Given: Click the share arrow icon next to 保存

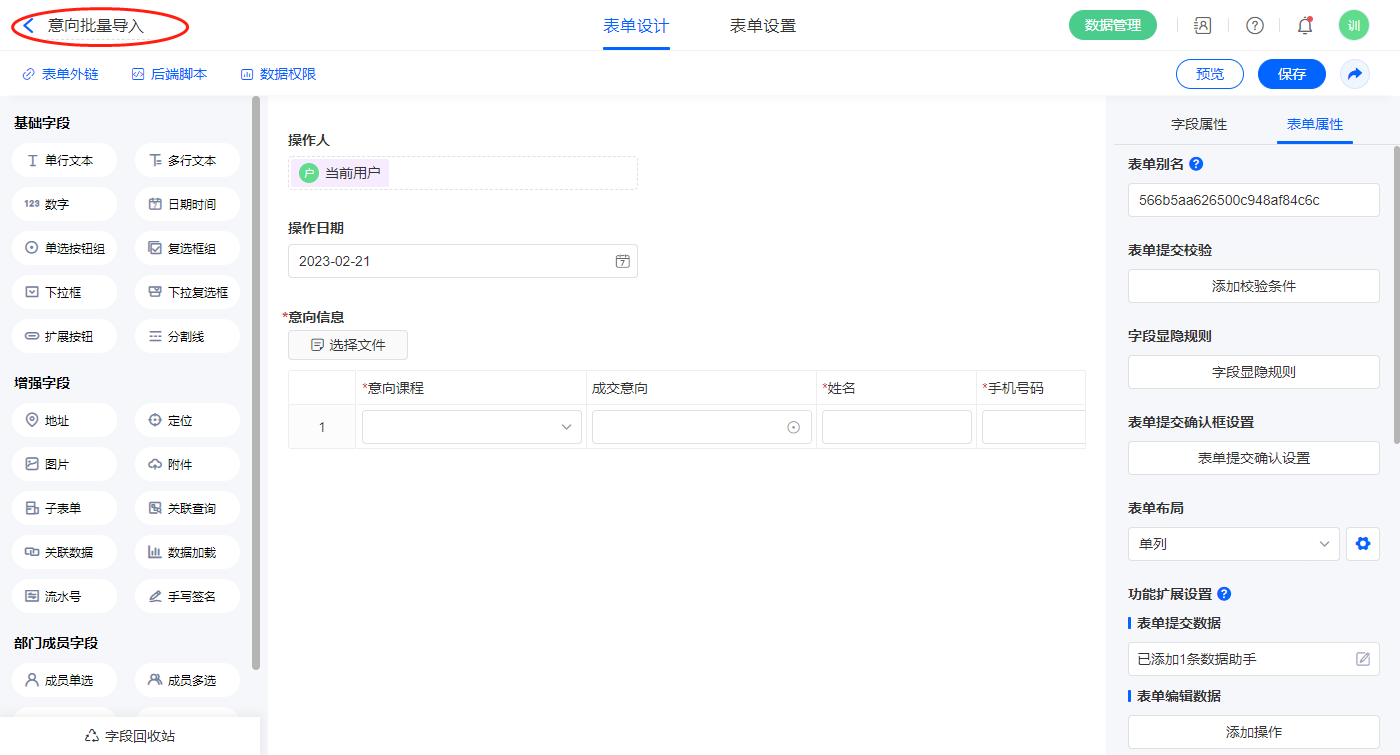Looking at the screenshot, I should click(1355, 74).
